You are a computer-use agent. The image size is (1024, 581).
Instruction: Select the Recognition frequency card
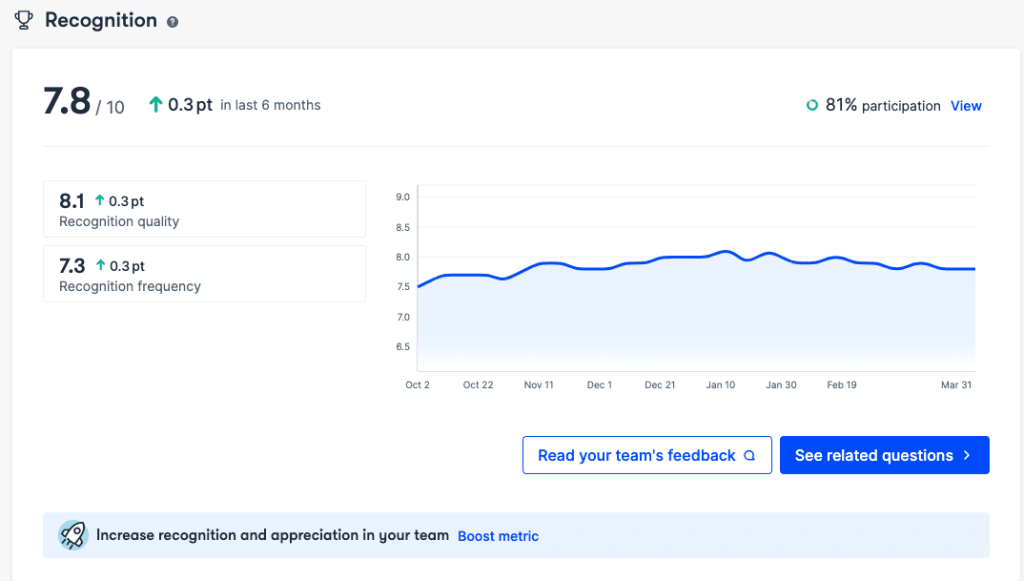(204, 274)
